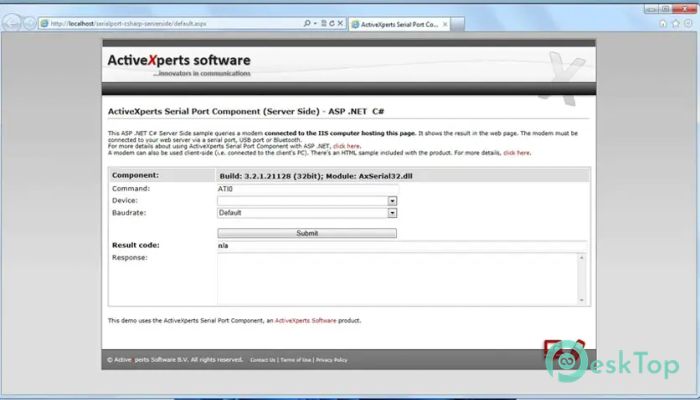This screenshot has height=400, width=700.
Task: Open Favorites using the star icon
Action: click(x=675, y=24)
